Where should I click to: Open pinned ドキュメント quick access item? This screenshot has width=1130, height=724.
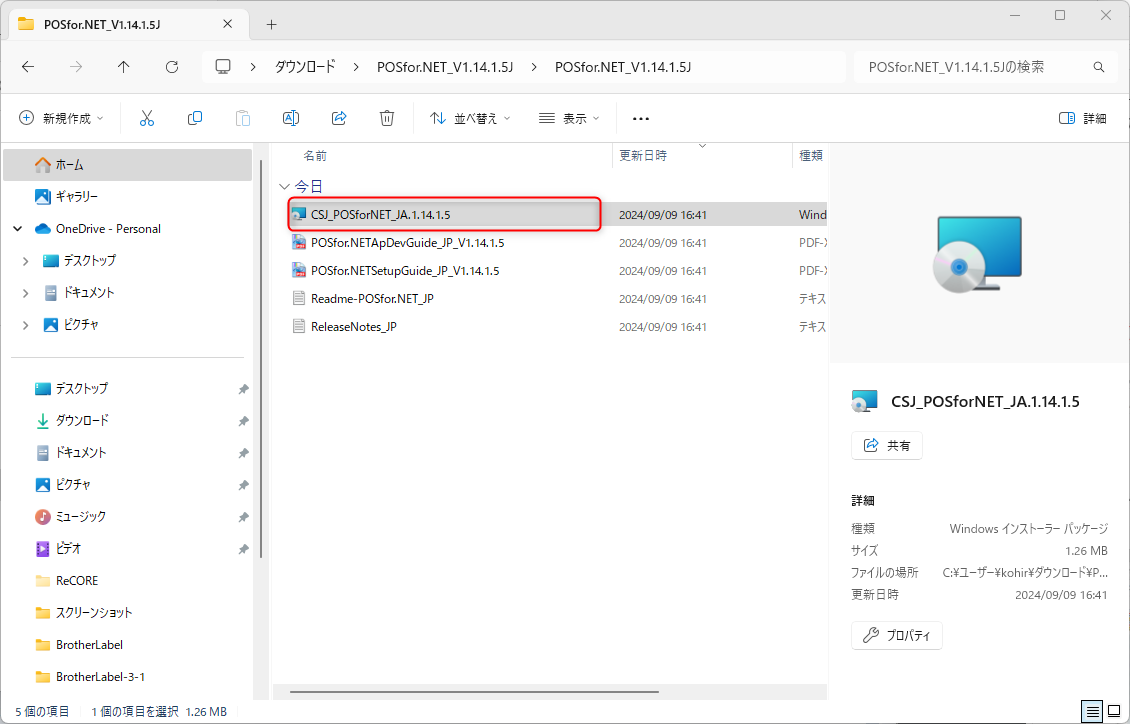pyautogui.click(x=128, y=452)
